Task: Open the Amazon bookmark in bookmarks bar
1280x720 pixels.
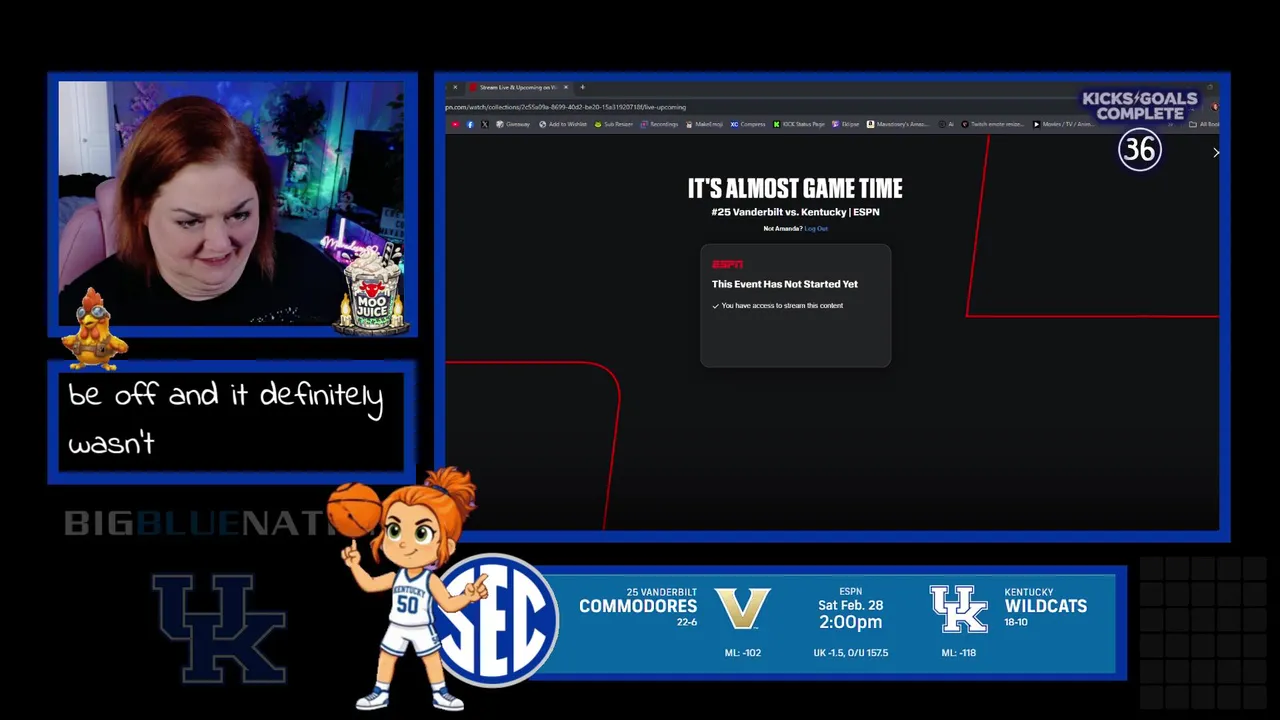Action: 900,124
